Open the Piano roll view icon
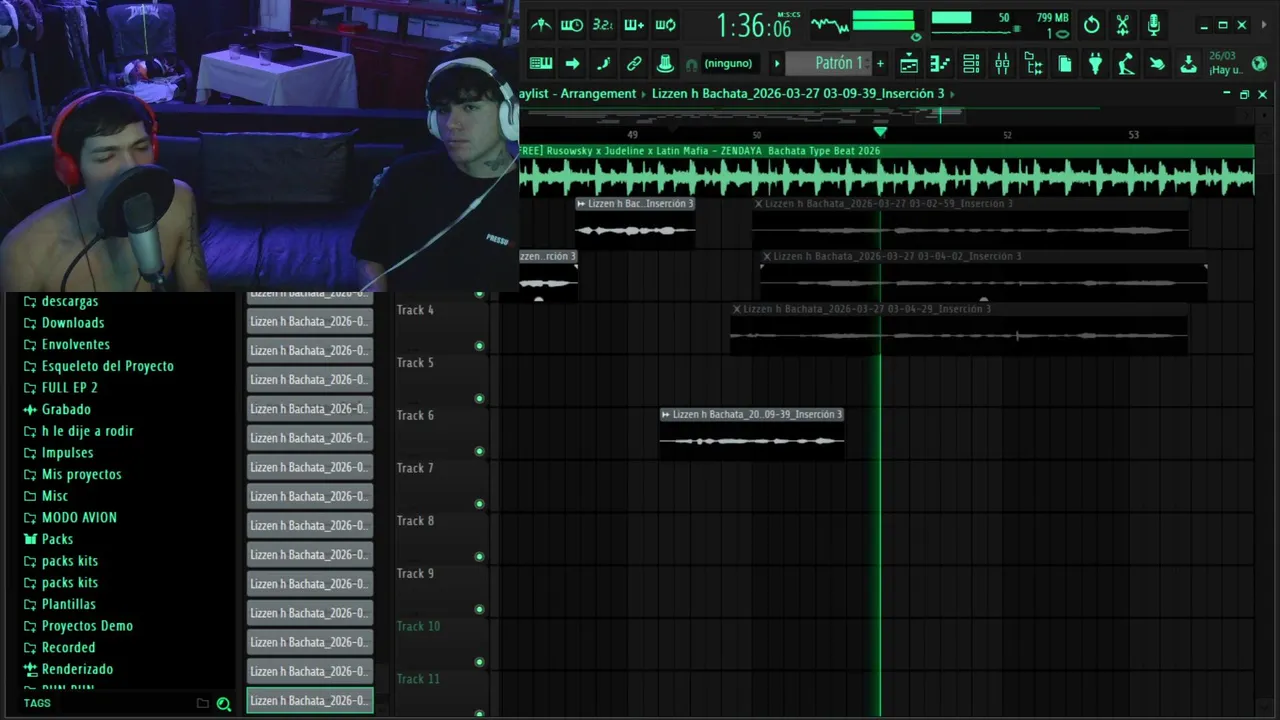Viewport: 1280px width, 720px height. tap(940, 64)
